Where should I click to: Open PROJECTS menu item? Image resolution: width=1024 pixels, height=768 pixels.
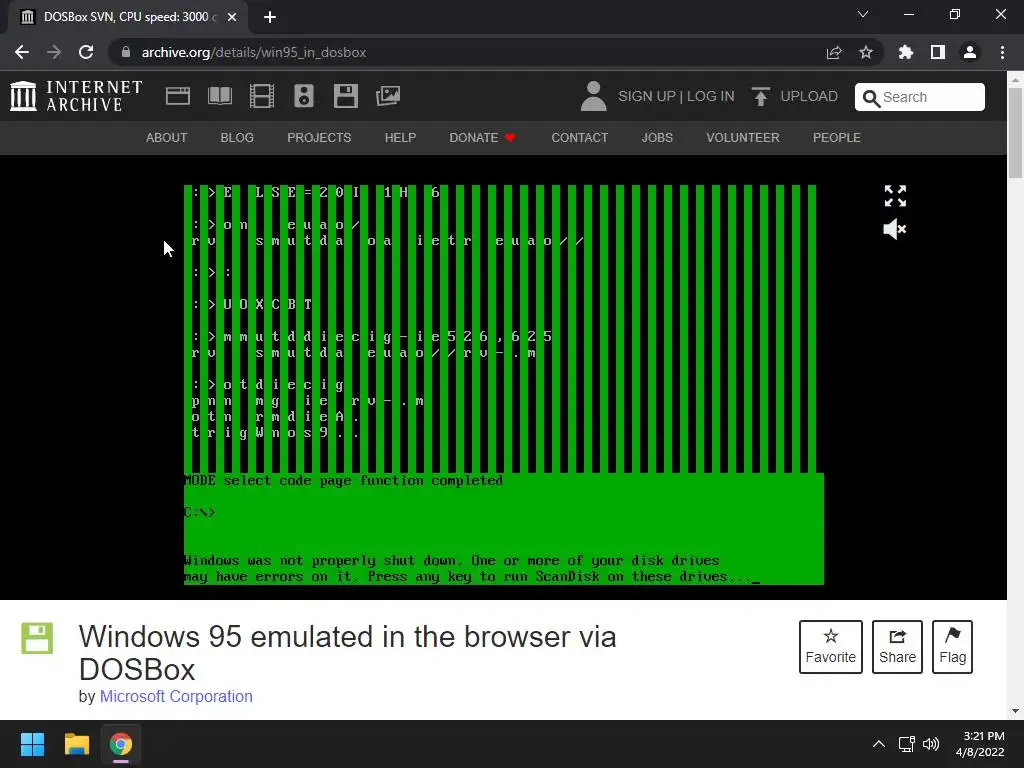pyautogui.click(x=319, y=138)
